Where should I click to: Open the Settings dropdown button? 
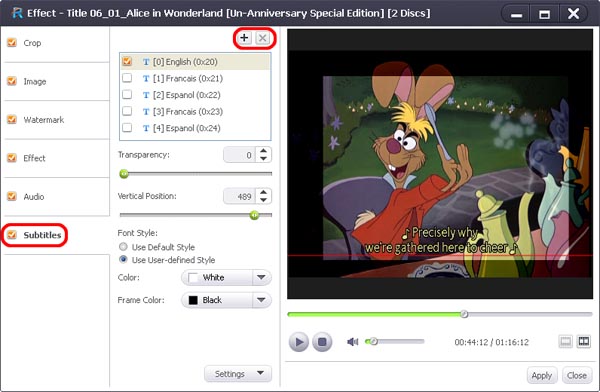pyautogui.click(x=238, y=374)
